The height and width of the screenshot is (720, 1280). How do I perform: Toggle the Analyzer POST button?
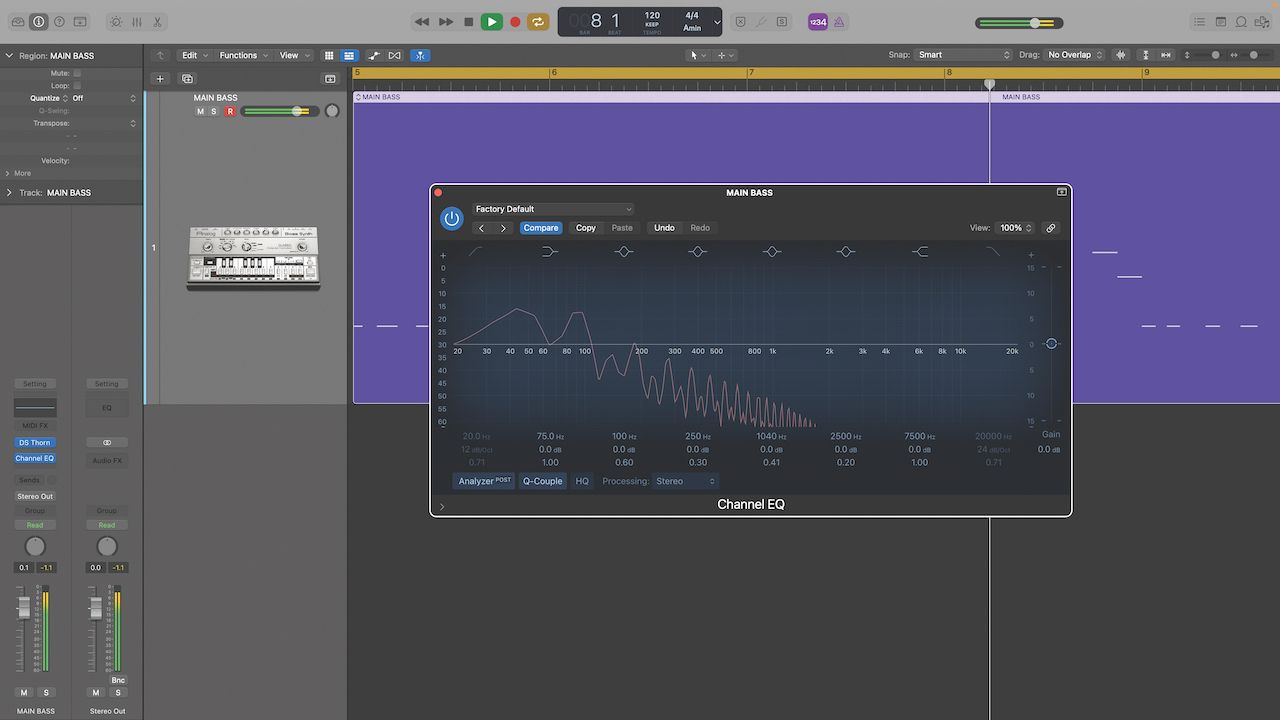point(484,481)
